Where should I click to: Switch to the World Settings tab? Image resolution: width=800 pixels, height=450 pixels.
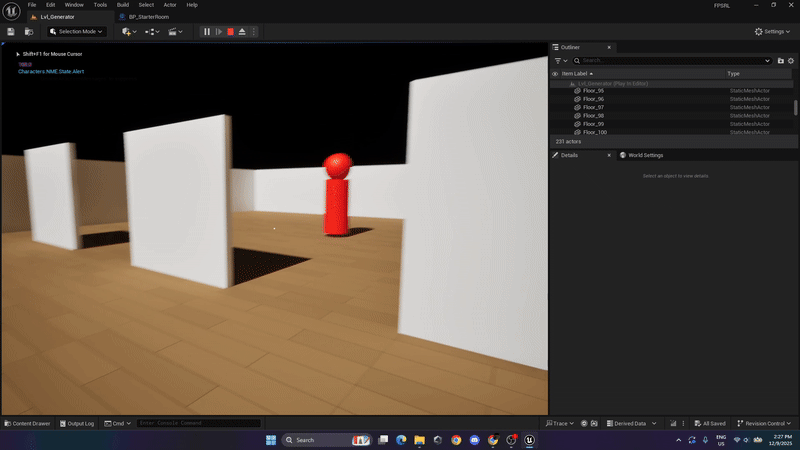pyautogui.click(x=644, y=155)
